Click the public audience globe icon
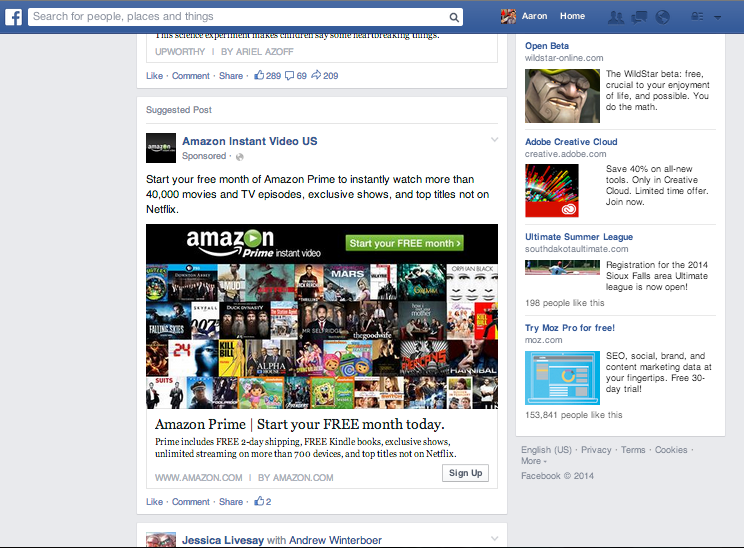Viewport: 744px width, 548px height. [x=240, y=157]
